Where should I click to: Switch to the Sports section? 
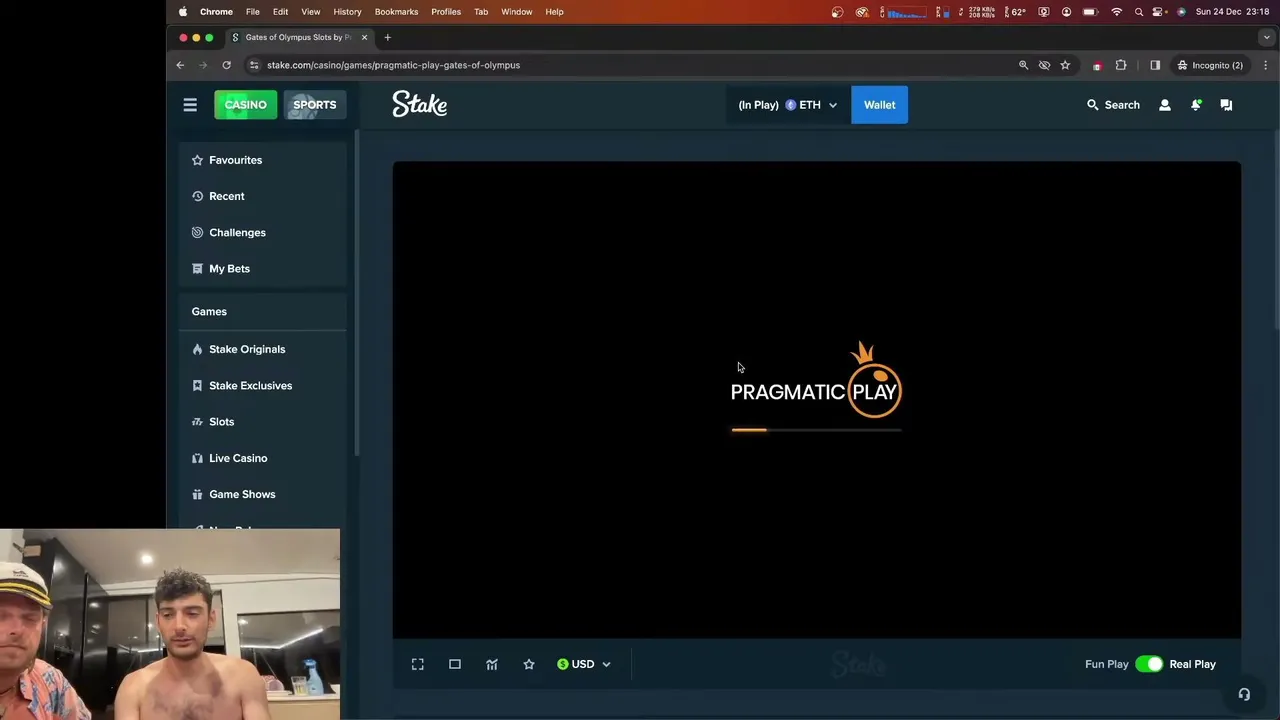(315, 105)
